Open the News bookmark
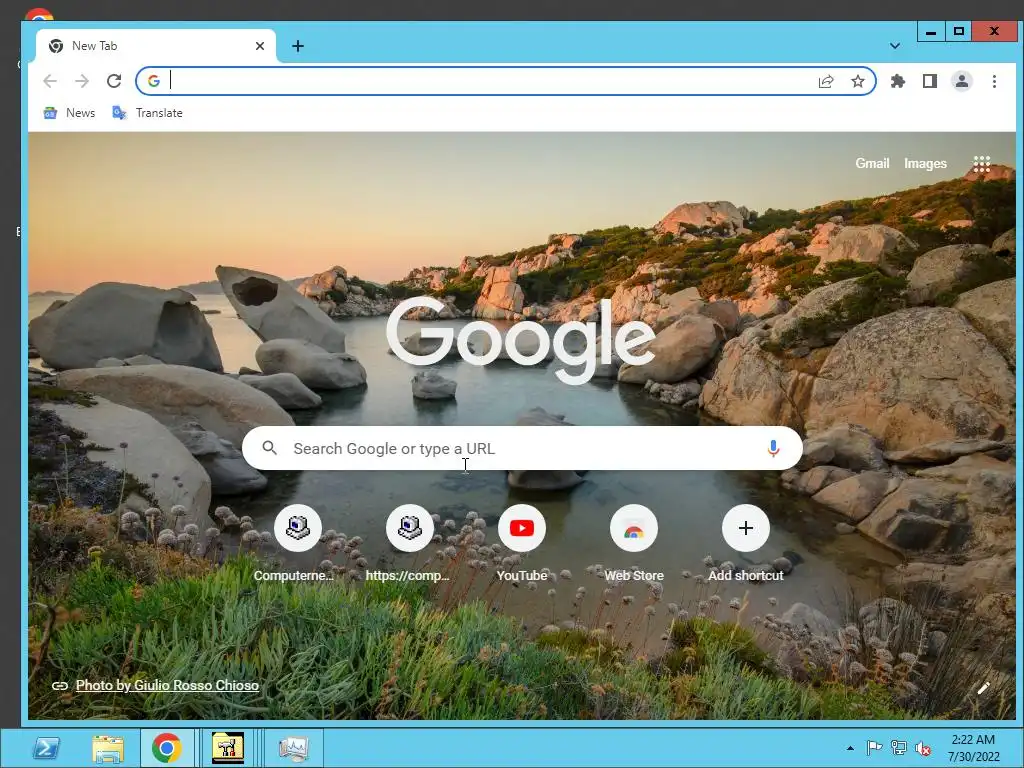 click(x=69, y=113)
